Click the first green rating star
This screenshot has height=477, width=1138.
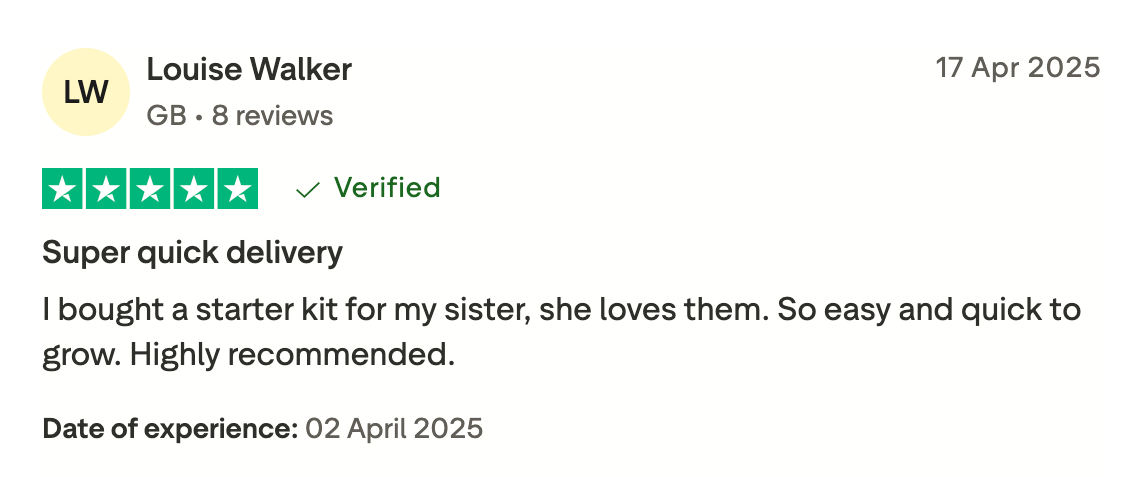coord(63,189)
